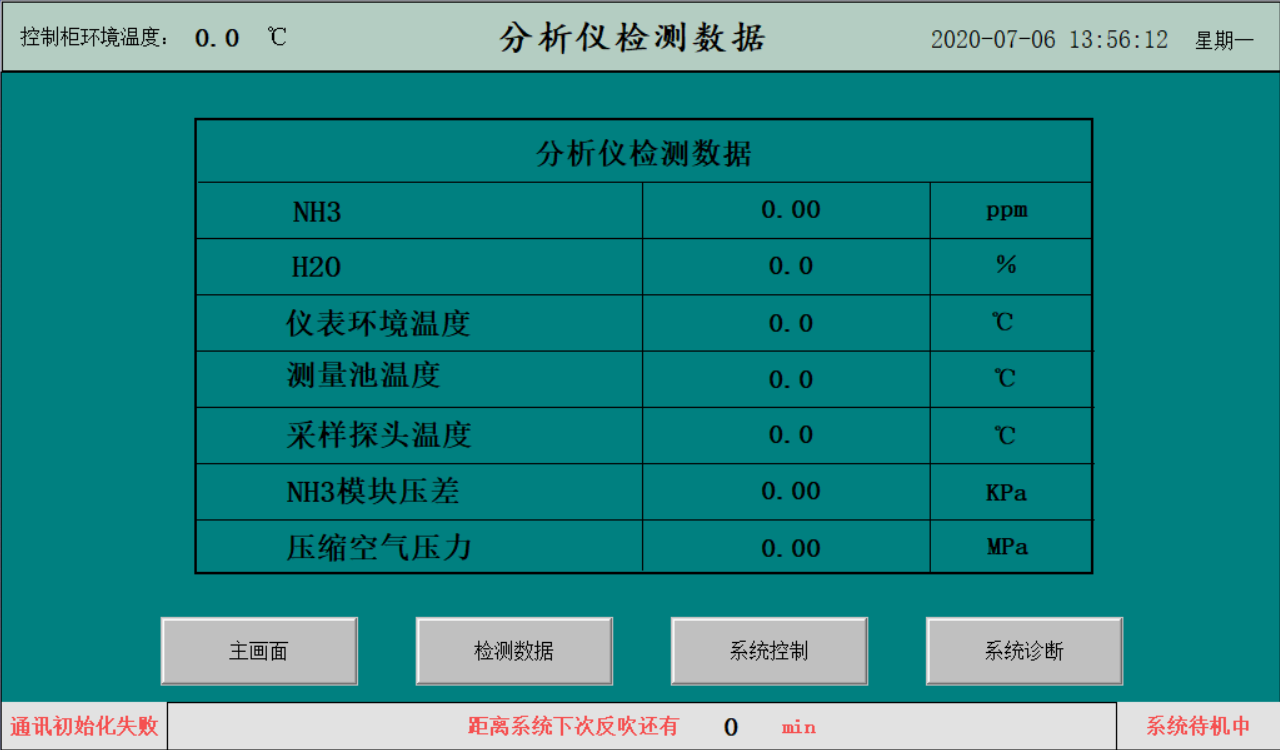This screenshot has width=1280, height=750.
Task: Select the 仪表环境温度 reading cell
Action: coord(785,322)
